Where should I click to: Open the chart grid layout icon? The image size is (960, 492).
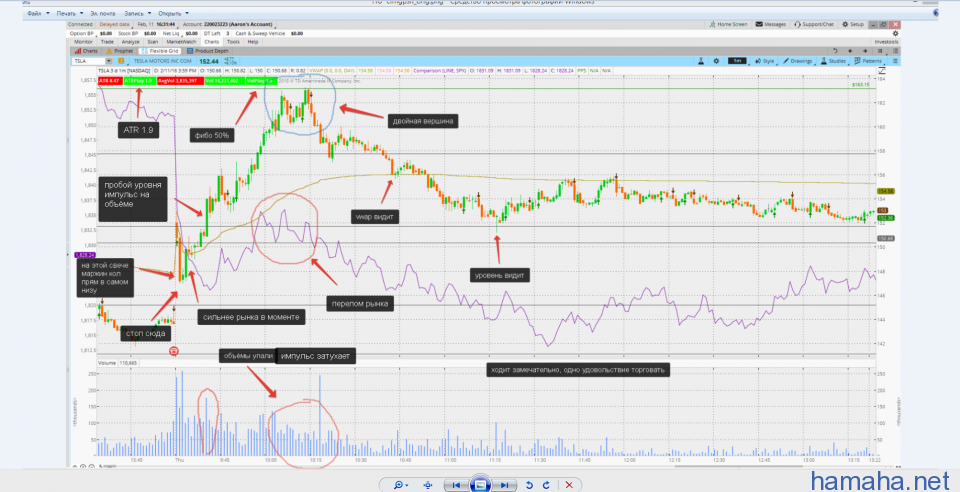point(882,51)
